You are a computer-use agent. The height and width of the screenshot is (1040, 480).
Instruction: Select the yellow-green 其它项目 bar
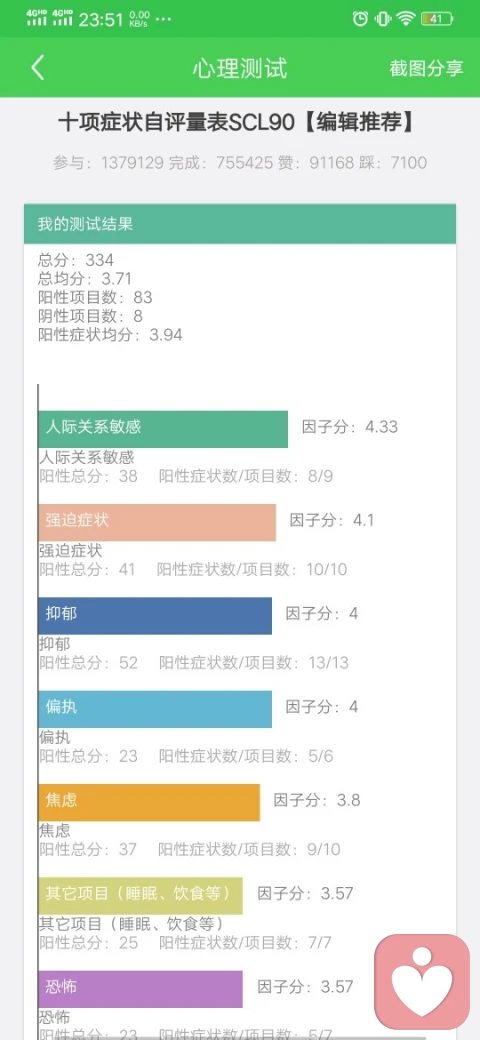point(141,895)
